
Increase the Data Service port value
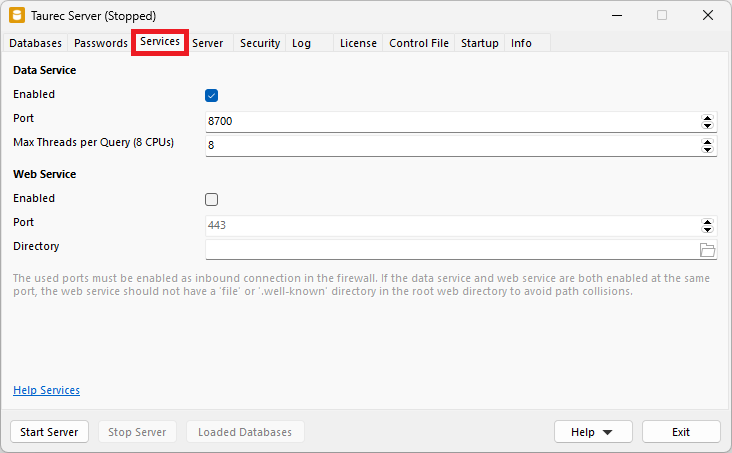coord(707,118)
